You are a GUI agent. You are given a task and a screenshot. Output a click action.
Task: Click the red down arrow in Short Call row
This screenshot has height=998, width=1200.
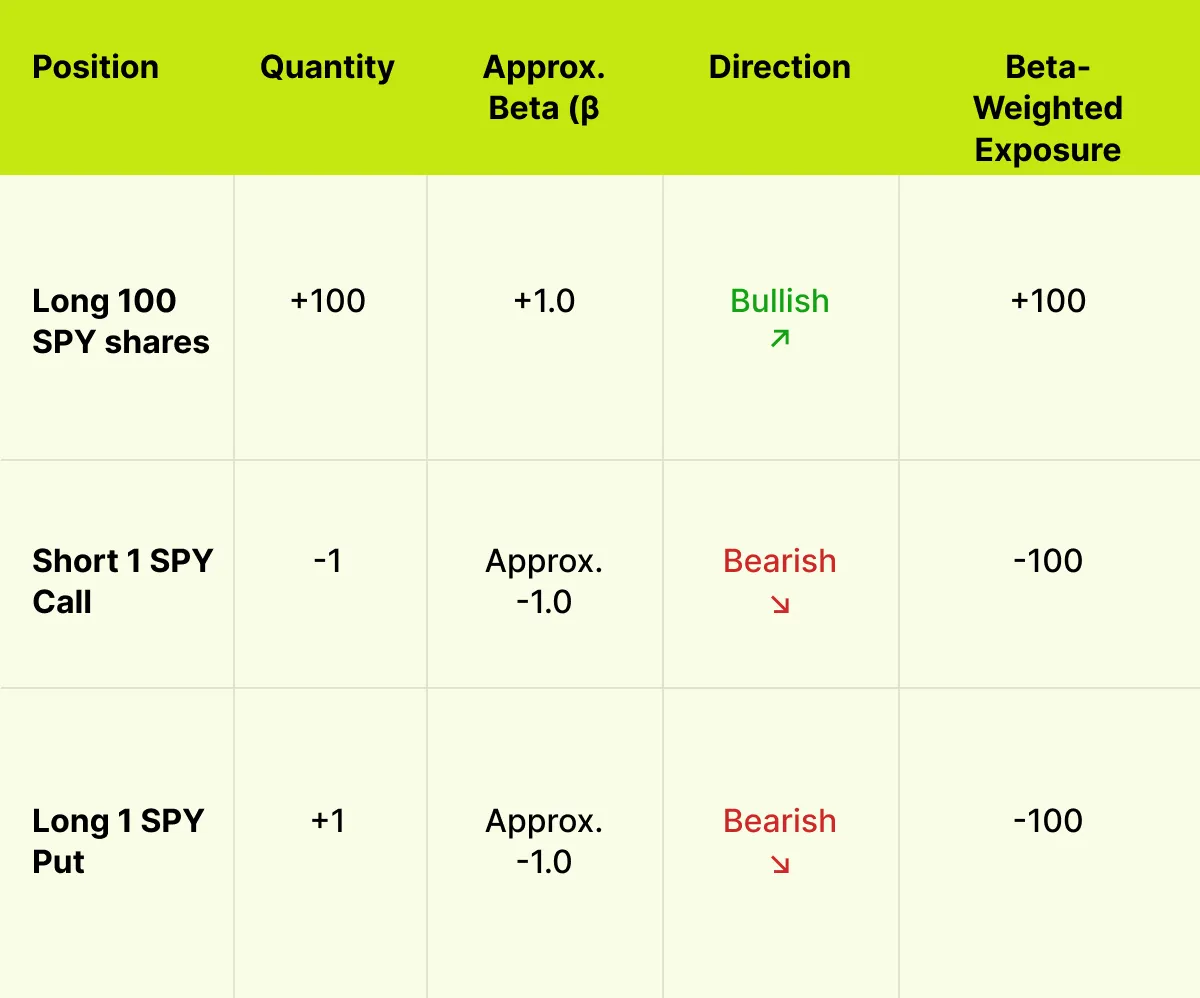click(780, 604)
